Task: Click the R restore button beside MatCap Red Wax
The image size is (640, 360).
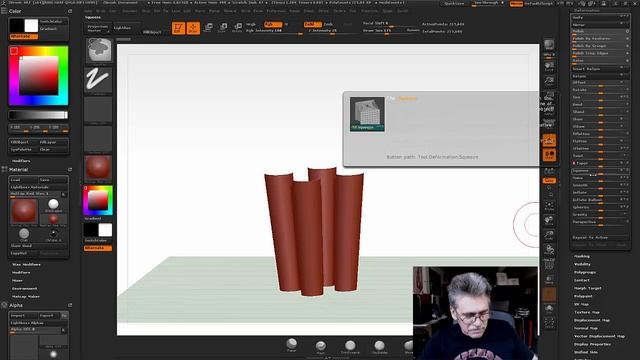Action: coord(63,193)
